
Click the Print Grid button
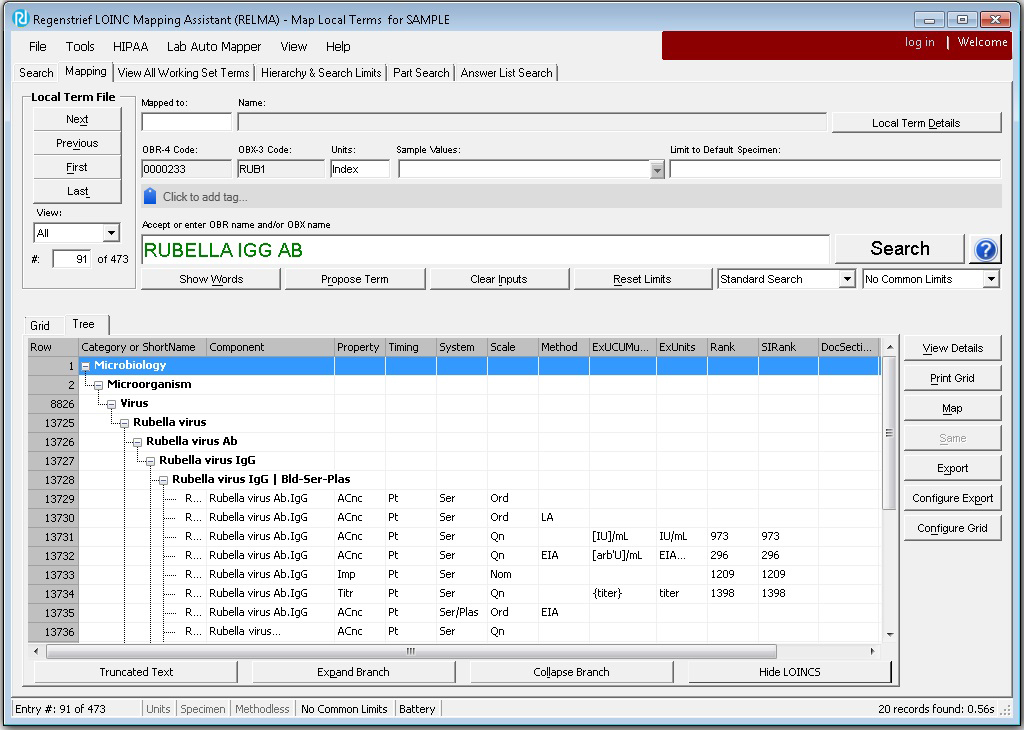[952, 378]
